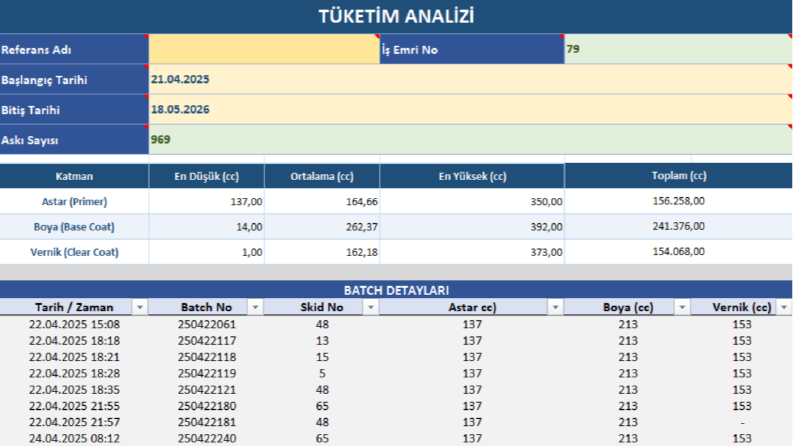The image size is (793, 446).
Task: Open the Vernik (cc) filter dropdown
Action: pyautogui.click(x=784, y=307)
